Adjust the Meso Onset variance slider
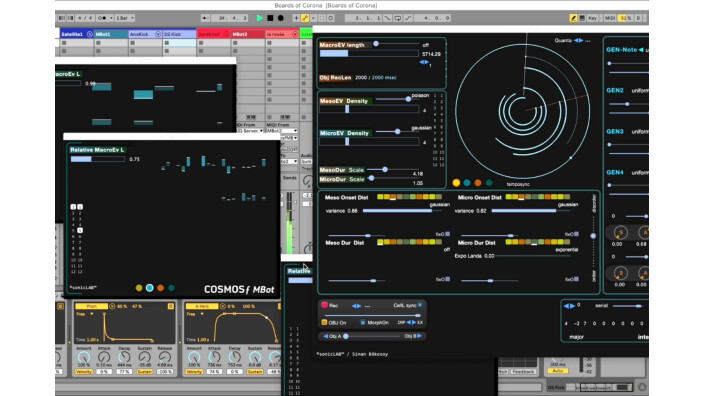Viewport: 704px width, 396px height. click(x=402, y=211)
